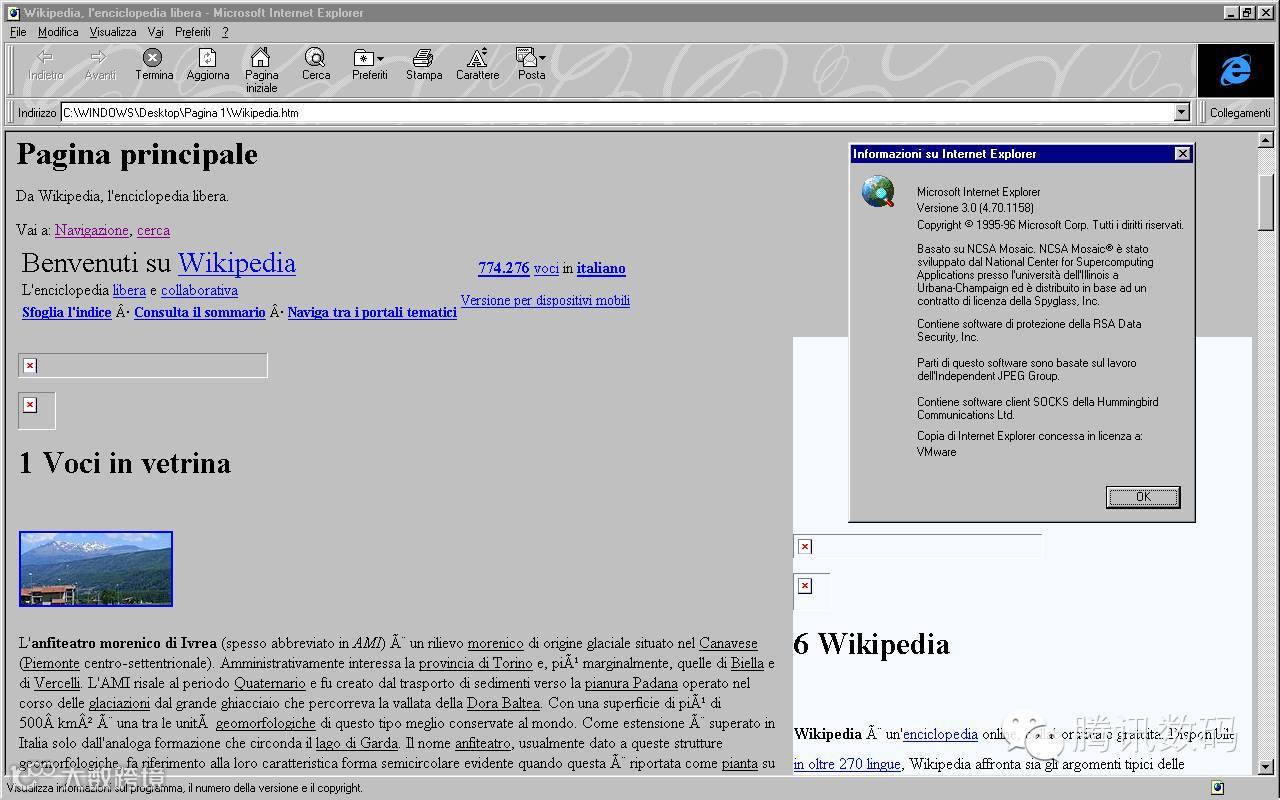This screenshot has width=1280, height=800.
Task: Open the provincia di Torino link
Action: [475, 663]
